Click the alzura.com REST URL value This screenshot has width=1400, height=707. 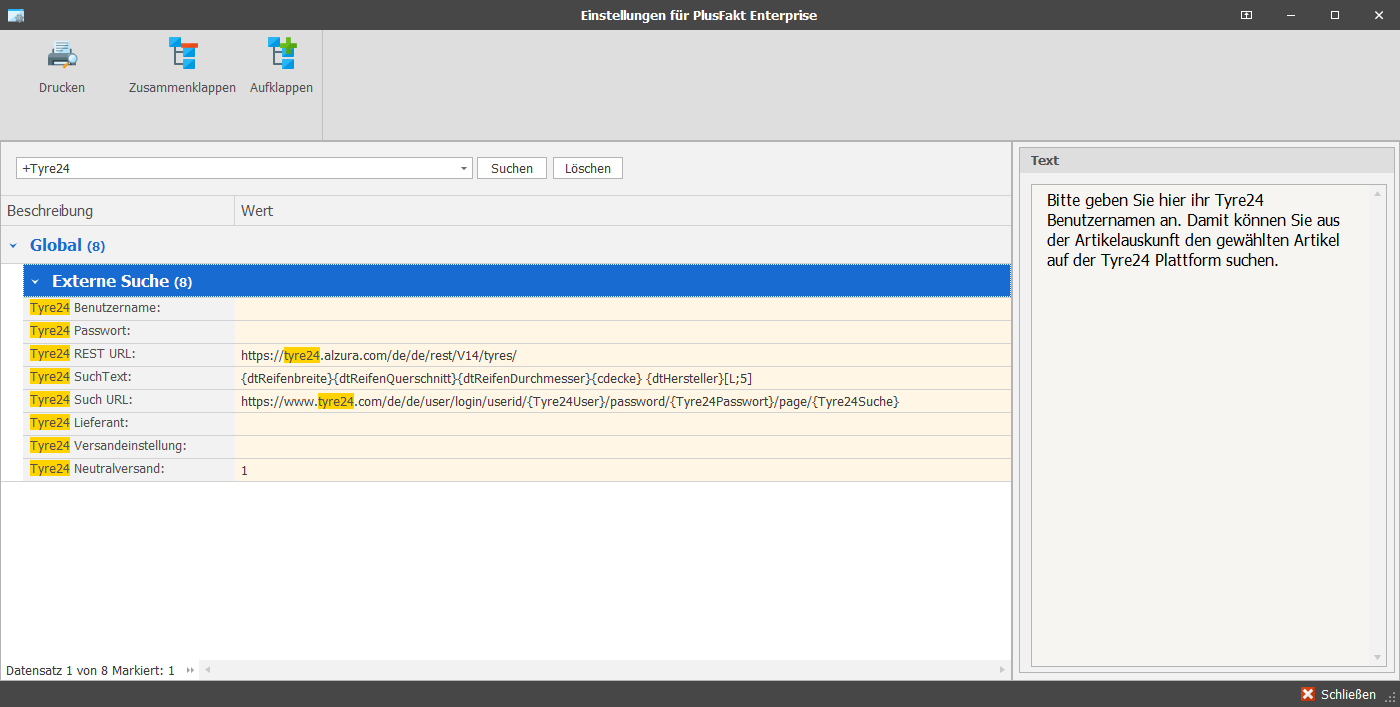coord(379,355)
